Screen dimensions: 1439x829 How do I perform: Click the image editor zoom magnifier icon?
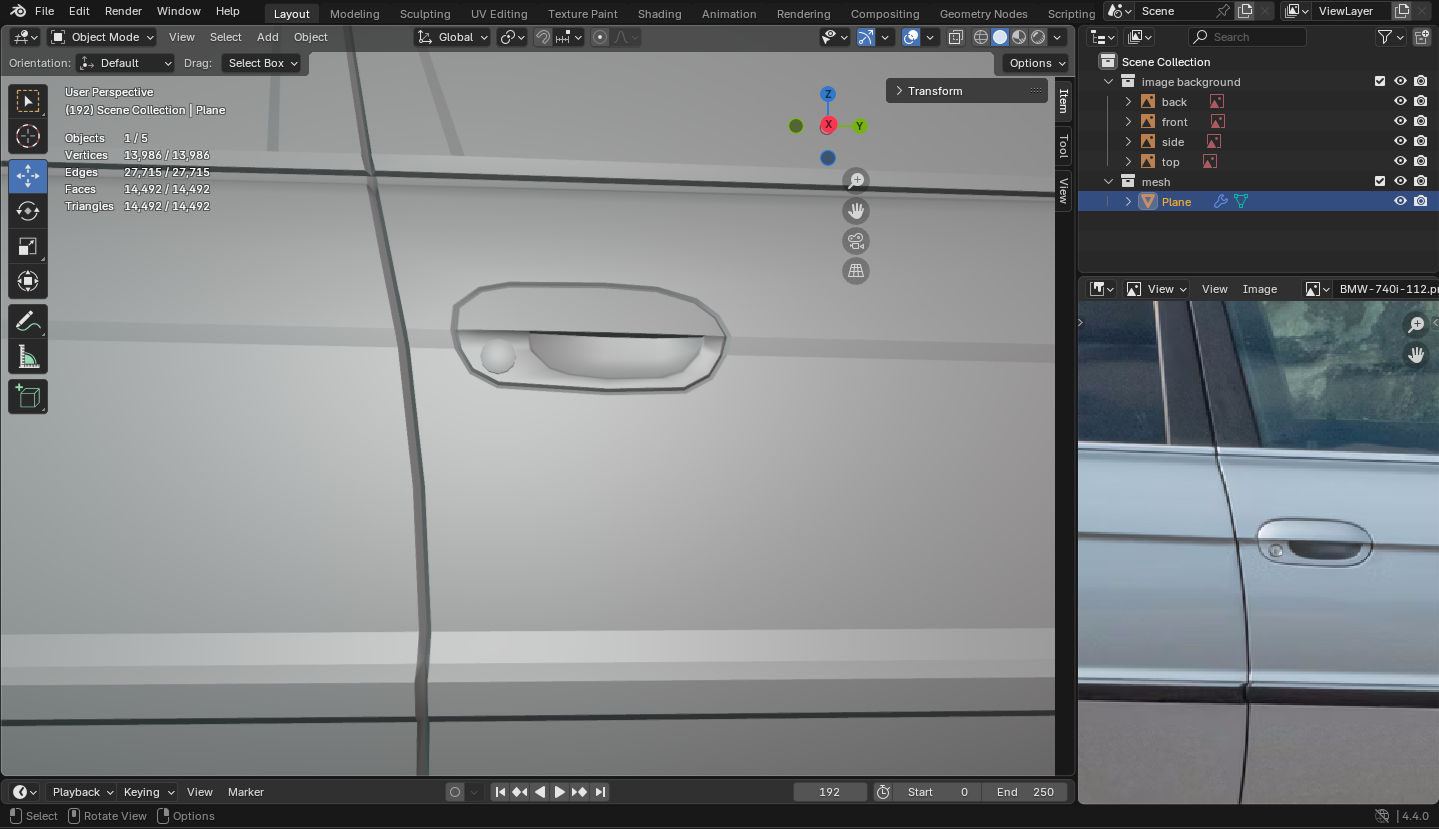click(x=1416, y=324)
